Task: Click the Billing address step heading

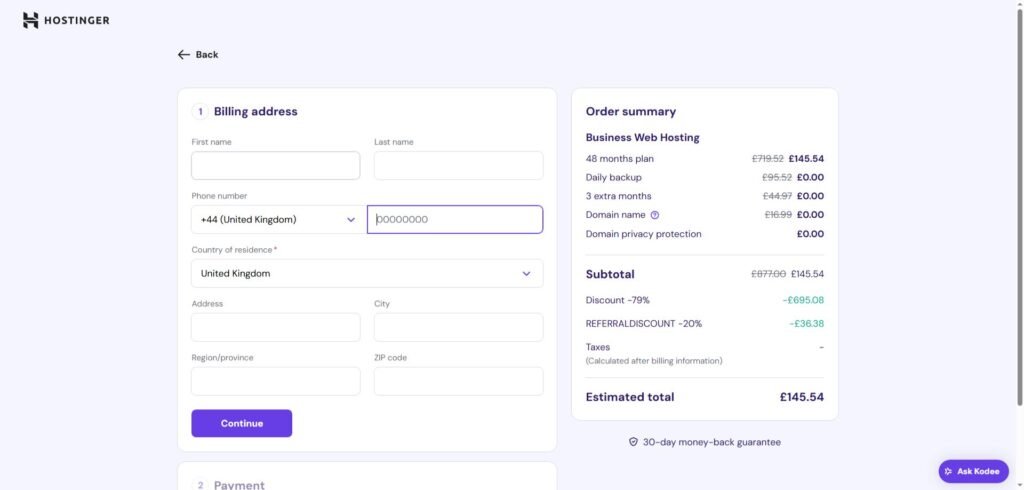Action: pos(255,112)
